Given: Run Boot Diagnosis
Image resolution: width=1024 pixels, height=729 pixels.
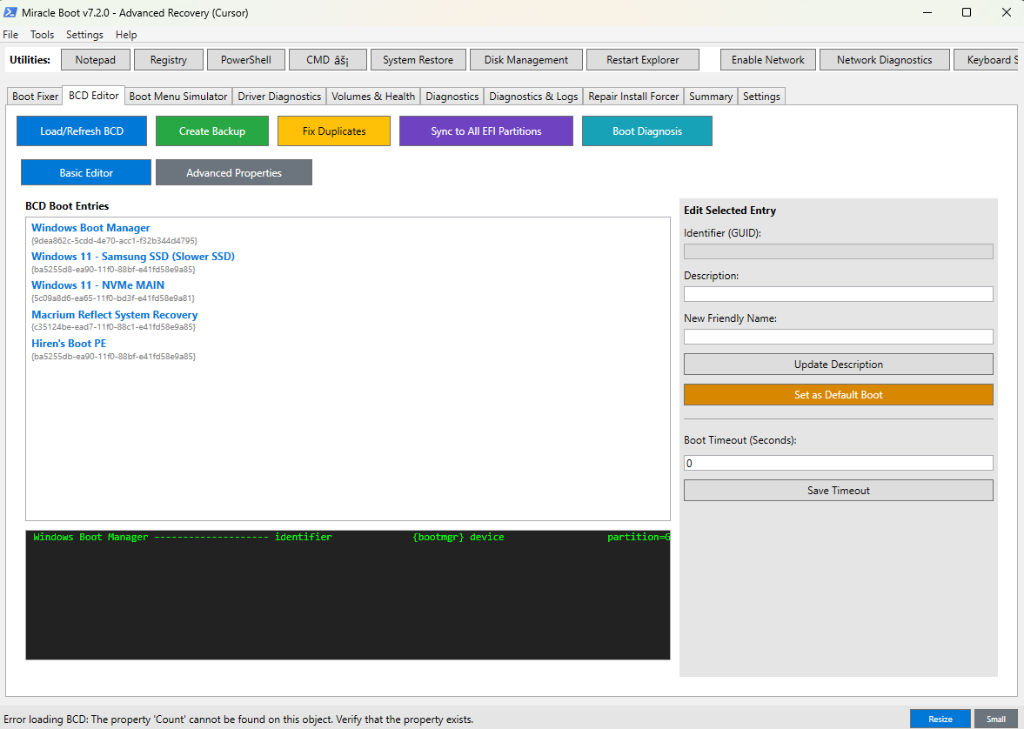Looking at the screenshot, I should pyautogui.click(x=647, y=130).
